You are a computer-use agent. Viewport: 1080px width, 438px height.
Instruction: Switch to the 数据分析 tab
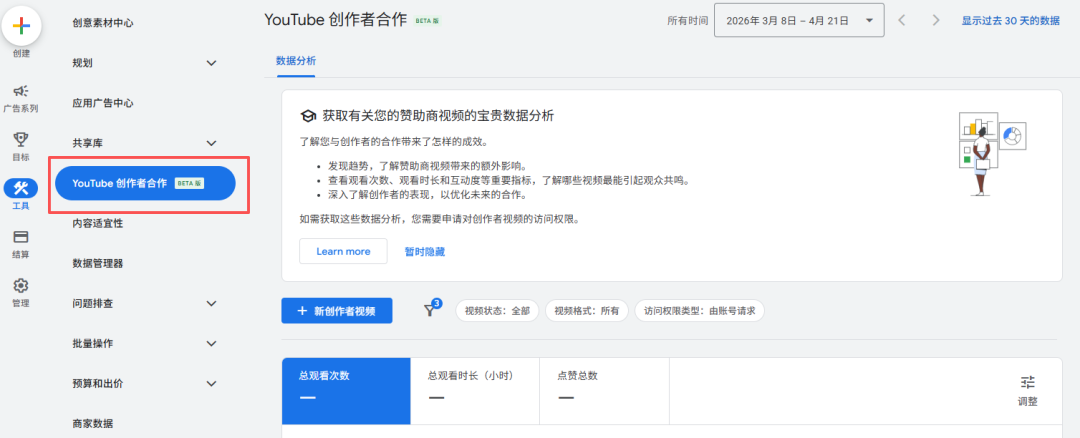(296, 61)
